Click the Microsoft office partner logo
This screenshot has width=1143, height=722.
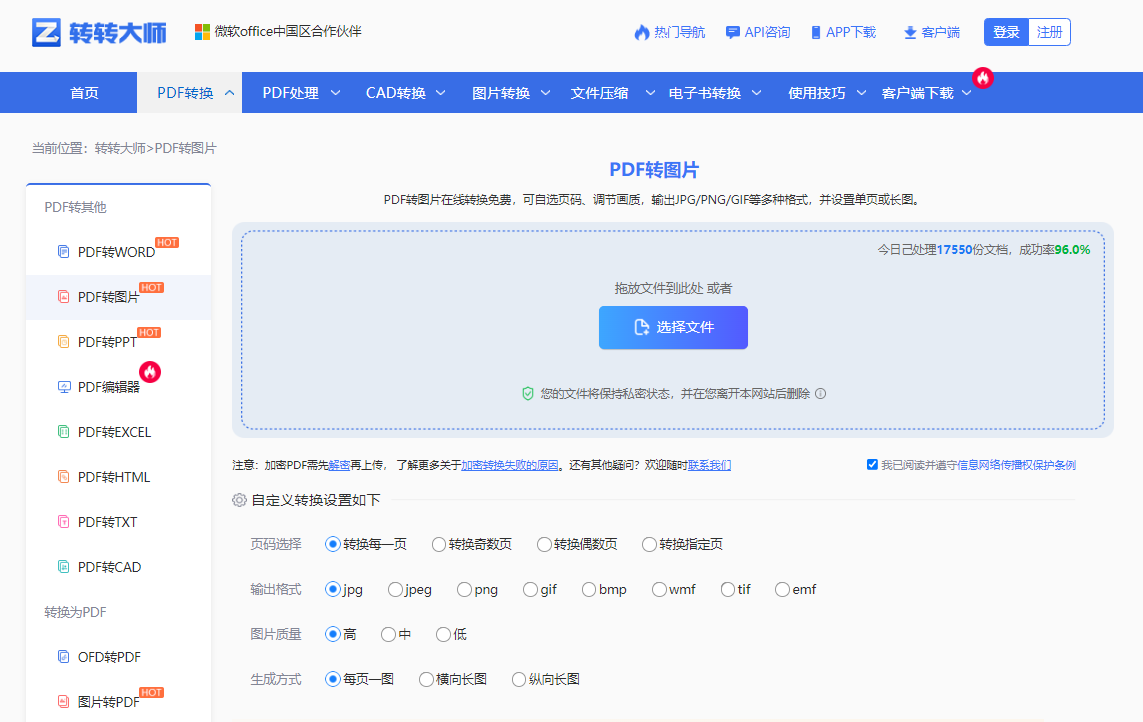[x=202, y=31]
